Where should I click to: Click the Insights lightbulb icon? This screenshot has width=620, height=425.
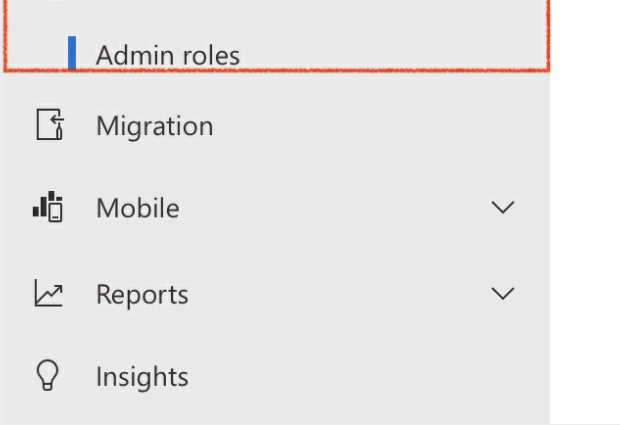tap(48, 376)
